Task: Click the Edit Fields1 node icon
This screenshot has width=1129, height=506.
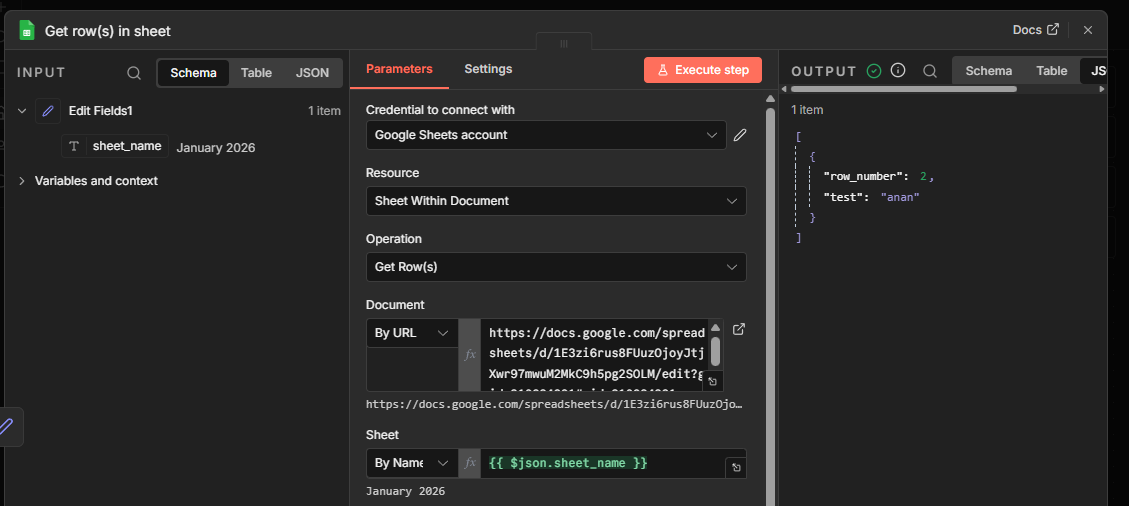Action: (x=48, y=111)
